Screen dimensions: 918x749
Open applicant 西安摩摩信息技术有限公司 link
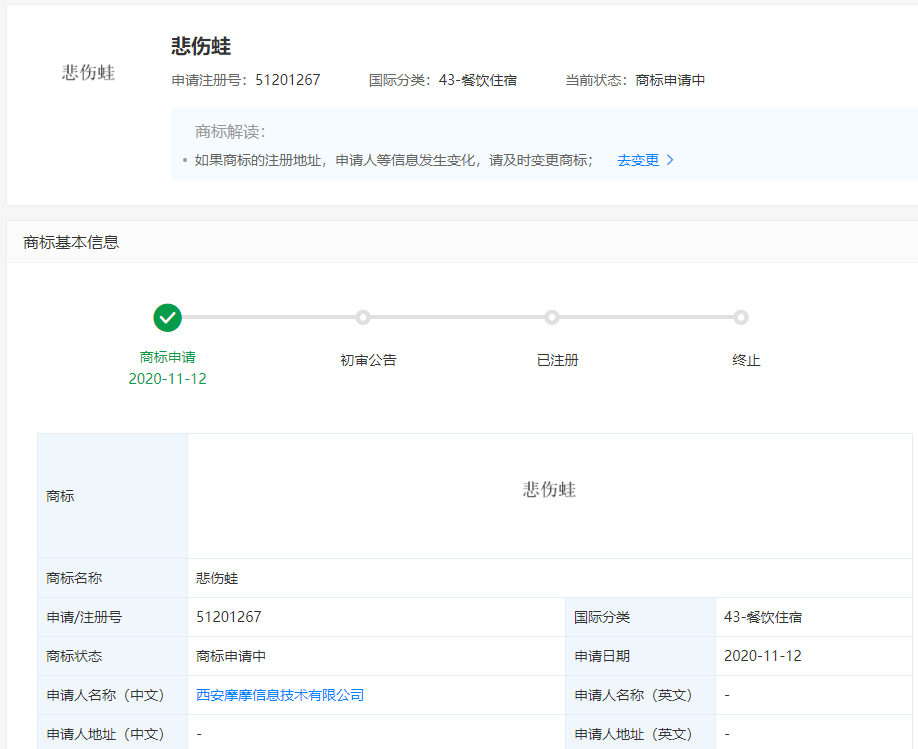(280, 695)
